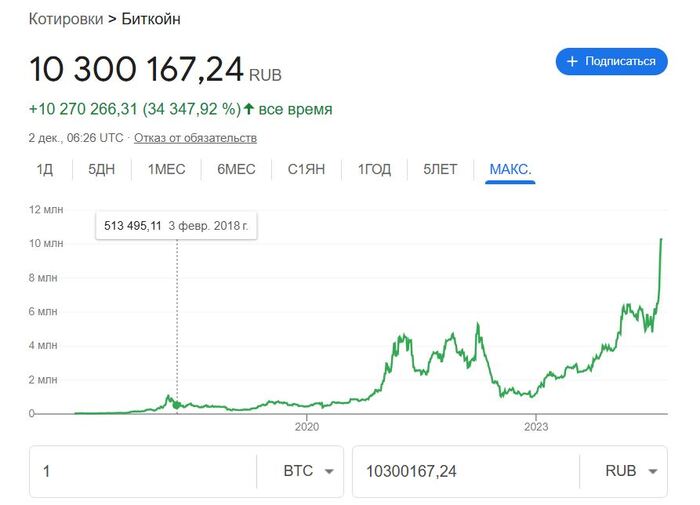Select the 6МЕС range tab
This screenshot has height=505, width=700.
pos(236,169)
